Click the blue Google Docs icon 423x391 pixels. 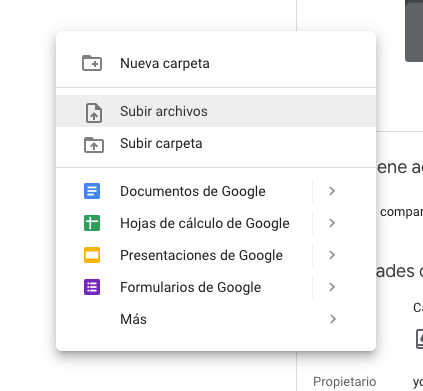pyautogui.click(x=92, y=191)
